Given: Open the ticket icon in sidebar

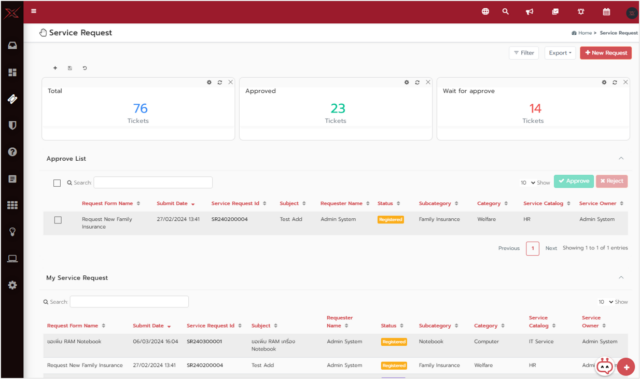Looking at the screenshot, I should (x=12, y=99).
